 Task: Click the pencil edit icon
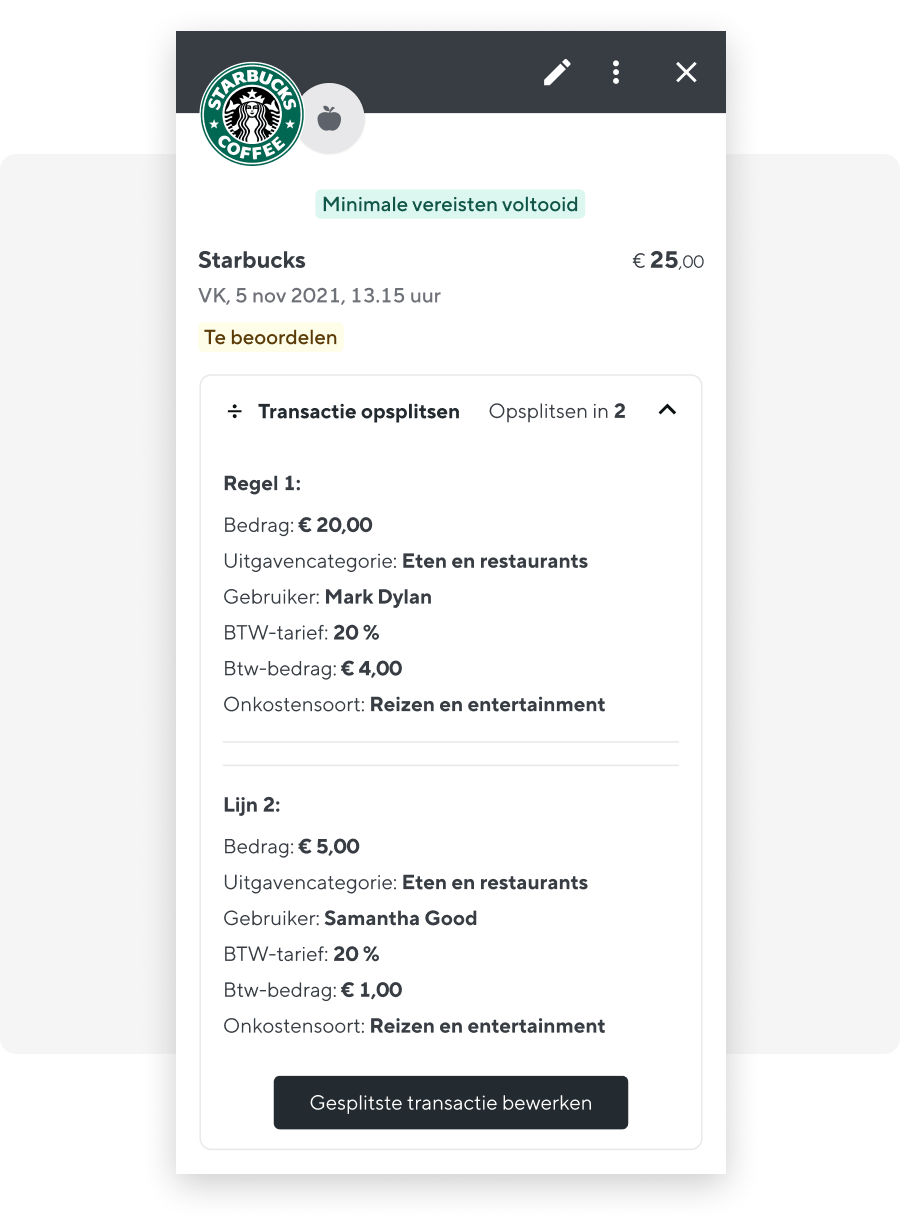[x=557, y=72]
